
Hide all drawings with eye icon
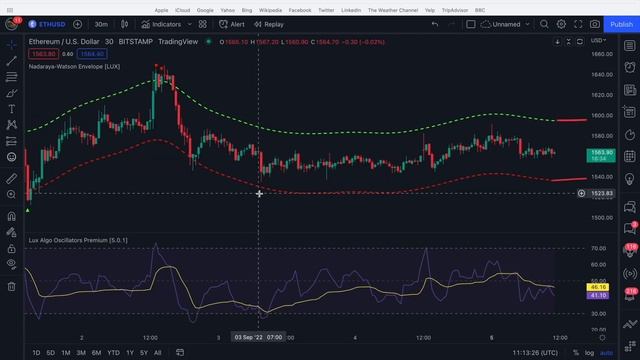[11, 264]
